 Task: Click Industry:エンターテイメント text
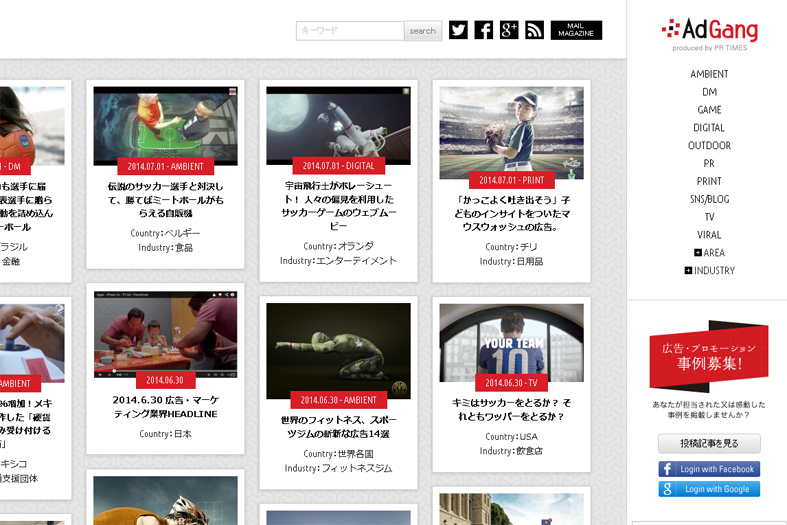coord(338,261)
